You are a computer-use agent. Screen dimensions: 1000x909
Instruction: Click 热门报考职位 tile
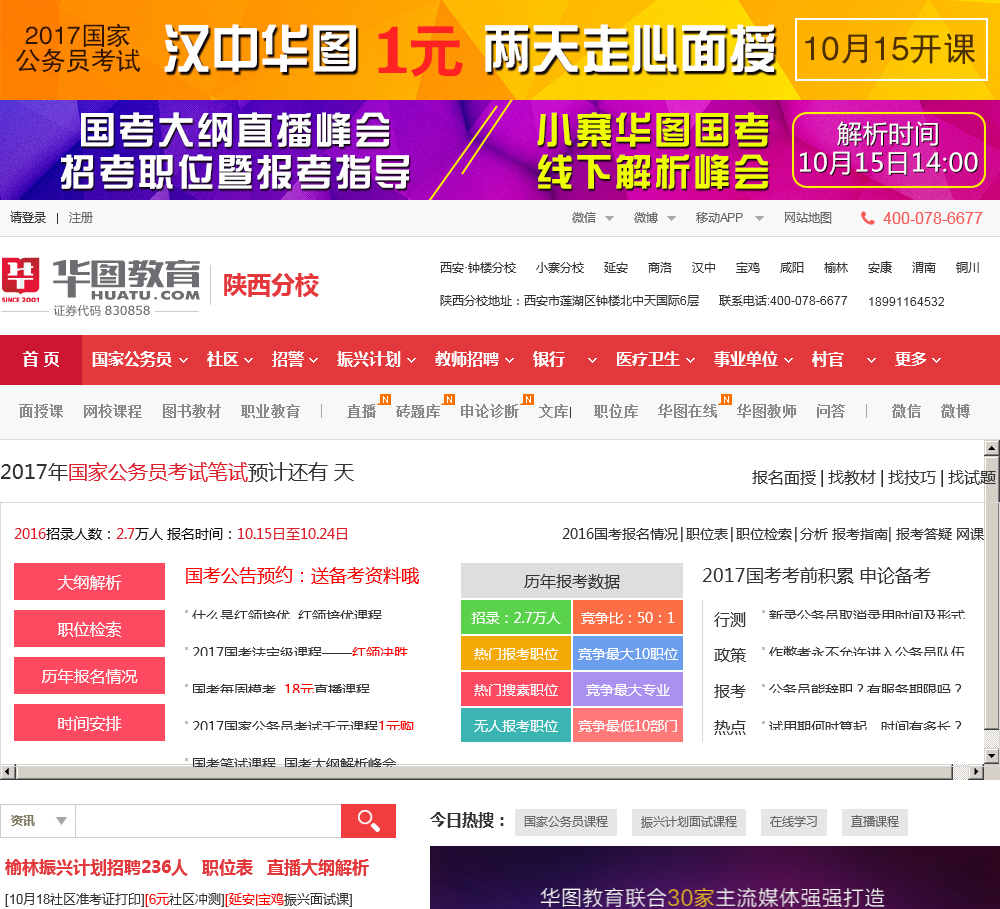[516, 654]
